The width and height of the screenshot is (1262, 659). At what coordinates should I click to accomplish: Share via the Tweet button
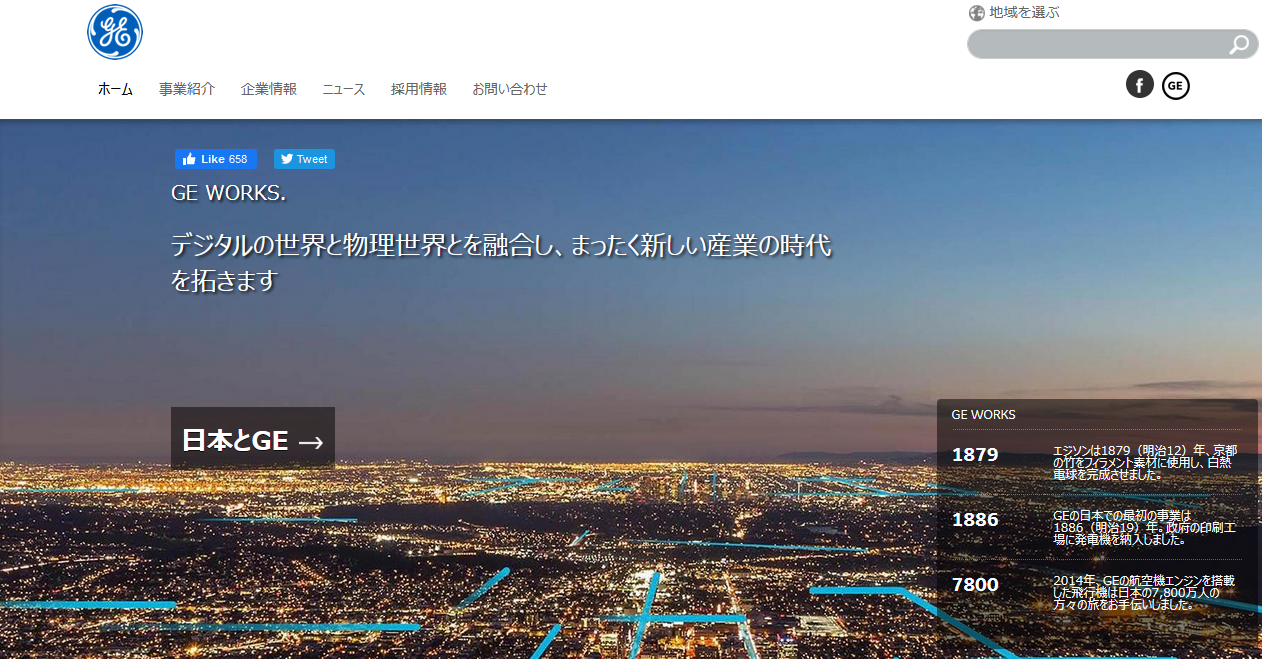point(304,159)
